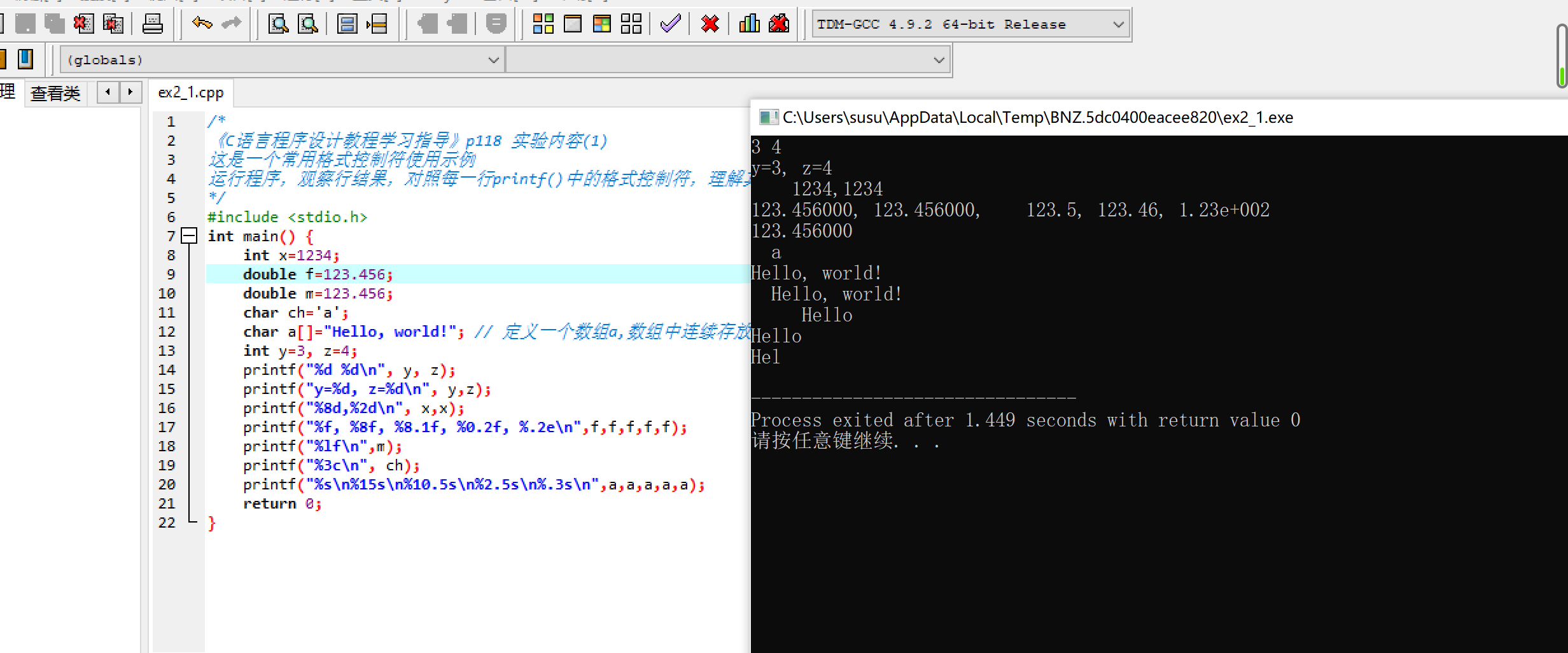Open the TDM-GCC 4.9.2 compiler dropdown
1568x653 pixels.
pos(970,25)
